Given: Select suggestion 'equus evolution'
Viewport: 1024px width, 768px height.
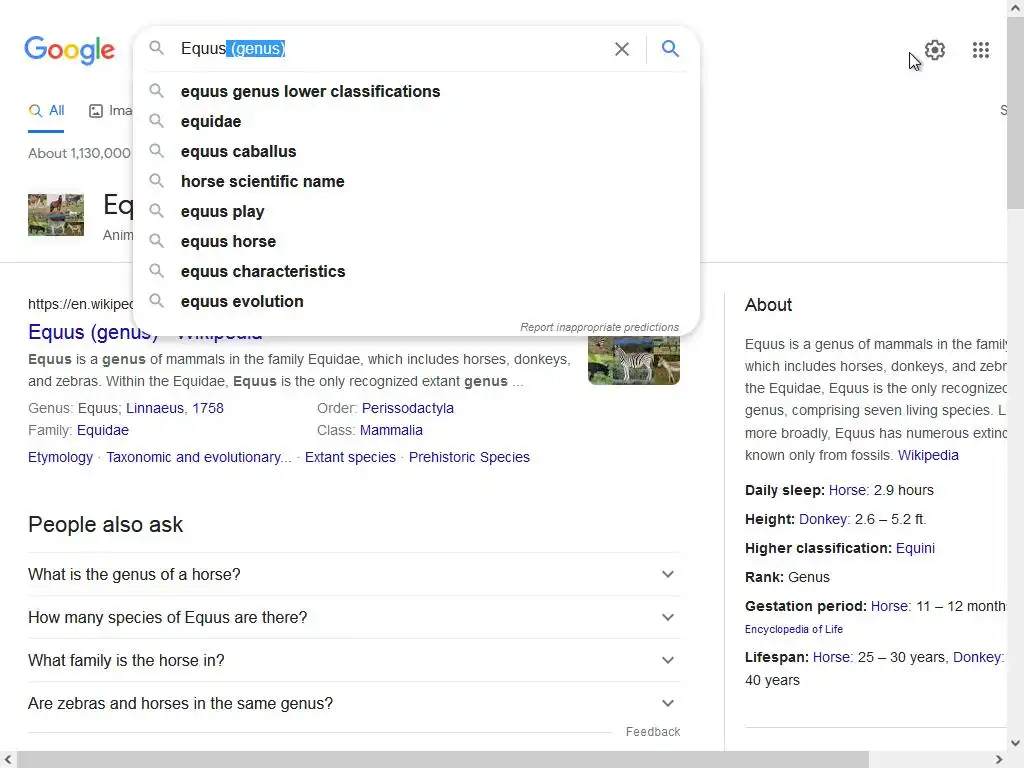Looking at the screenshot, I should pyautogui.click(x=416, y=302).
